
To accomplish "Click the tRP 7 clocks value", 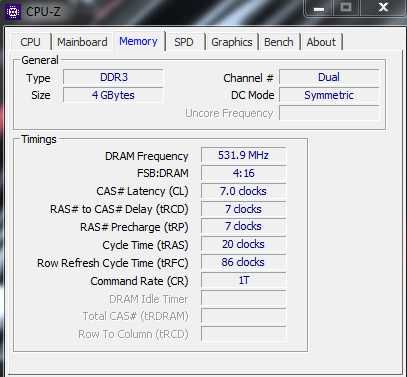I will click(x=243, y=227).
